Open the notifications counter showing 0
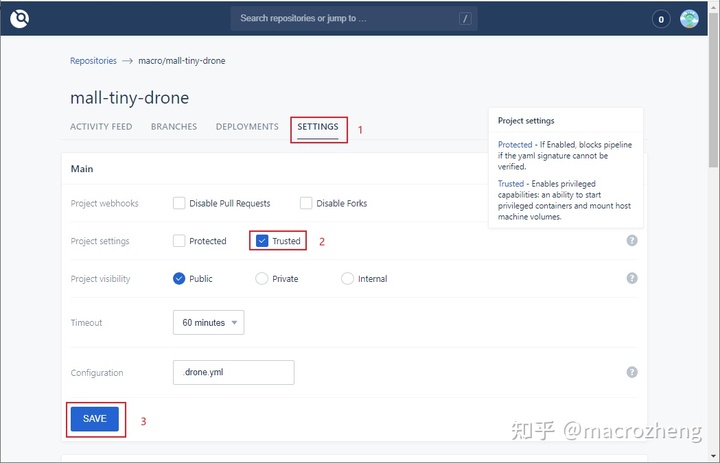 661,19
